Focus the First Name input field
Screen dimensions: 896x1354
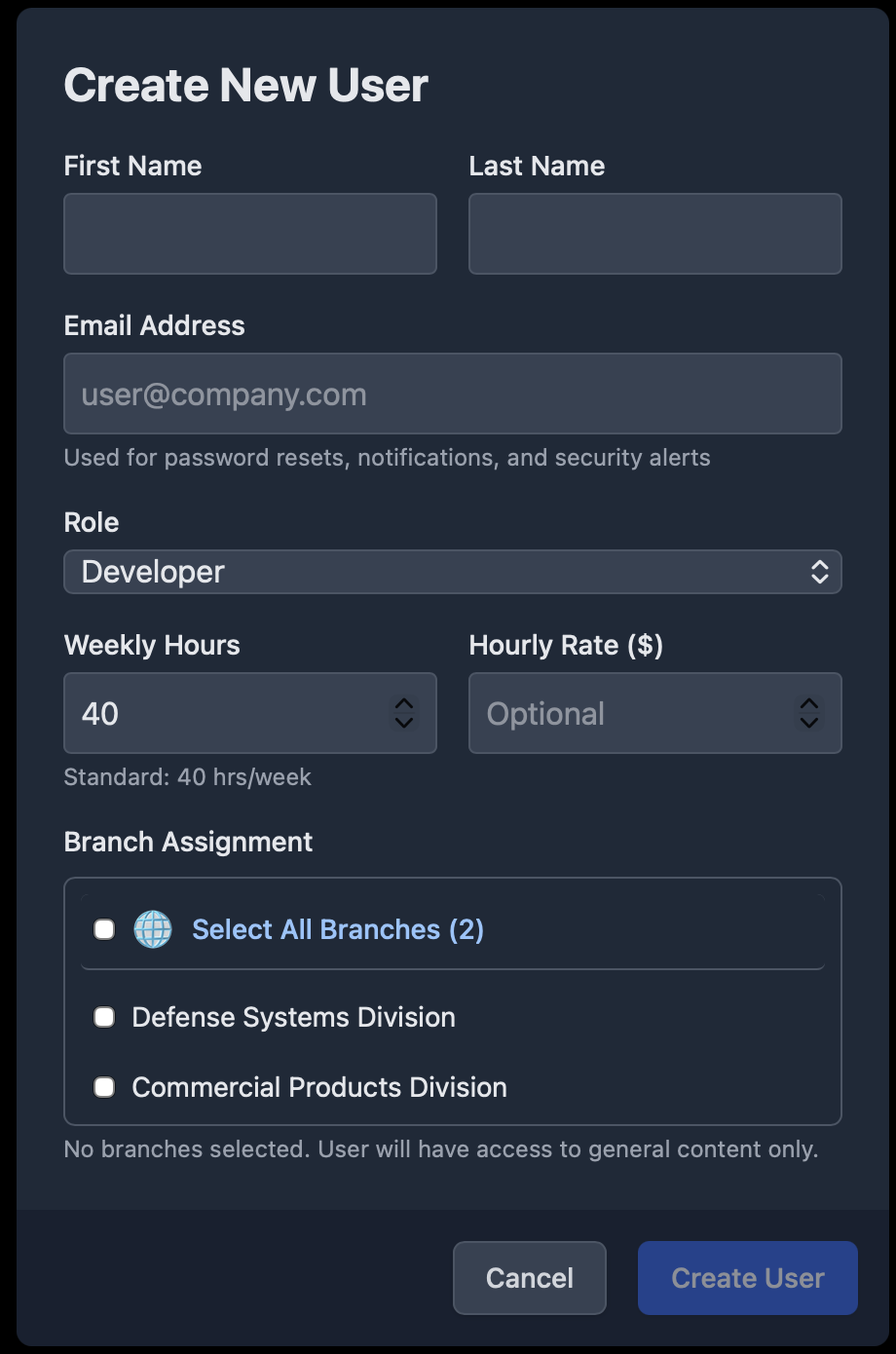coord(250,234)
